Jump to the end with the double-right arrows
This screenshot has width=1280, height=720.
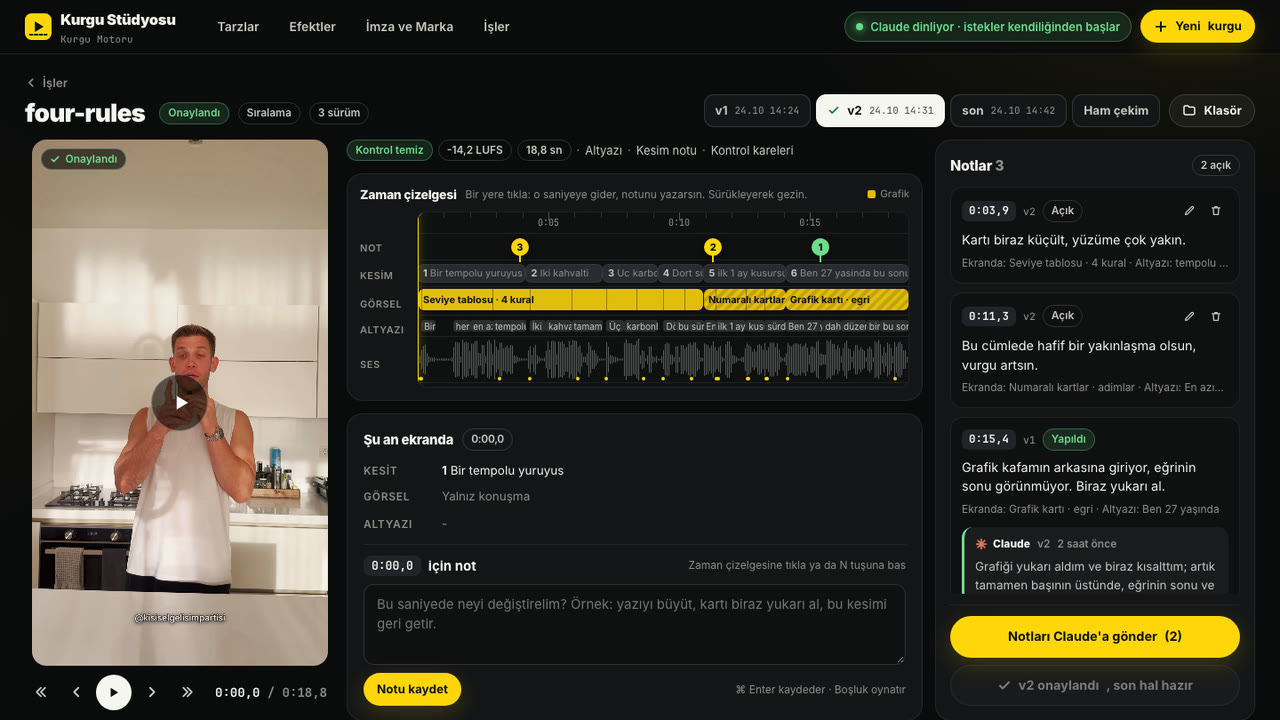click(187, 692)
